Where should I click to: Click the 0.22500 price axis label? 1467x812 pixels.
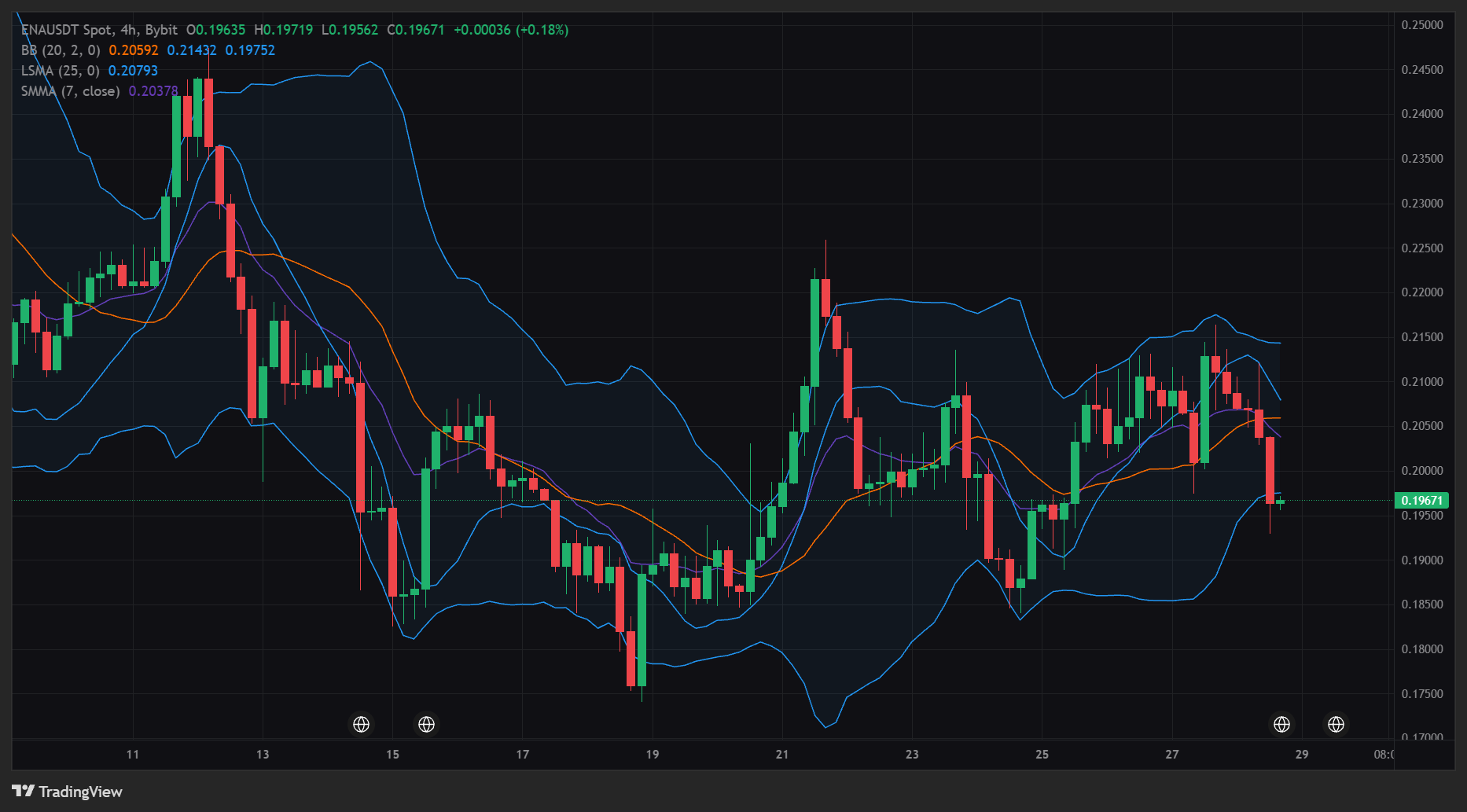pos(1422,248)
